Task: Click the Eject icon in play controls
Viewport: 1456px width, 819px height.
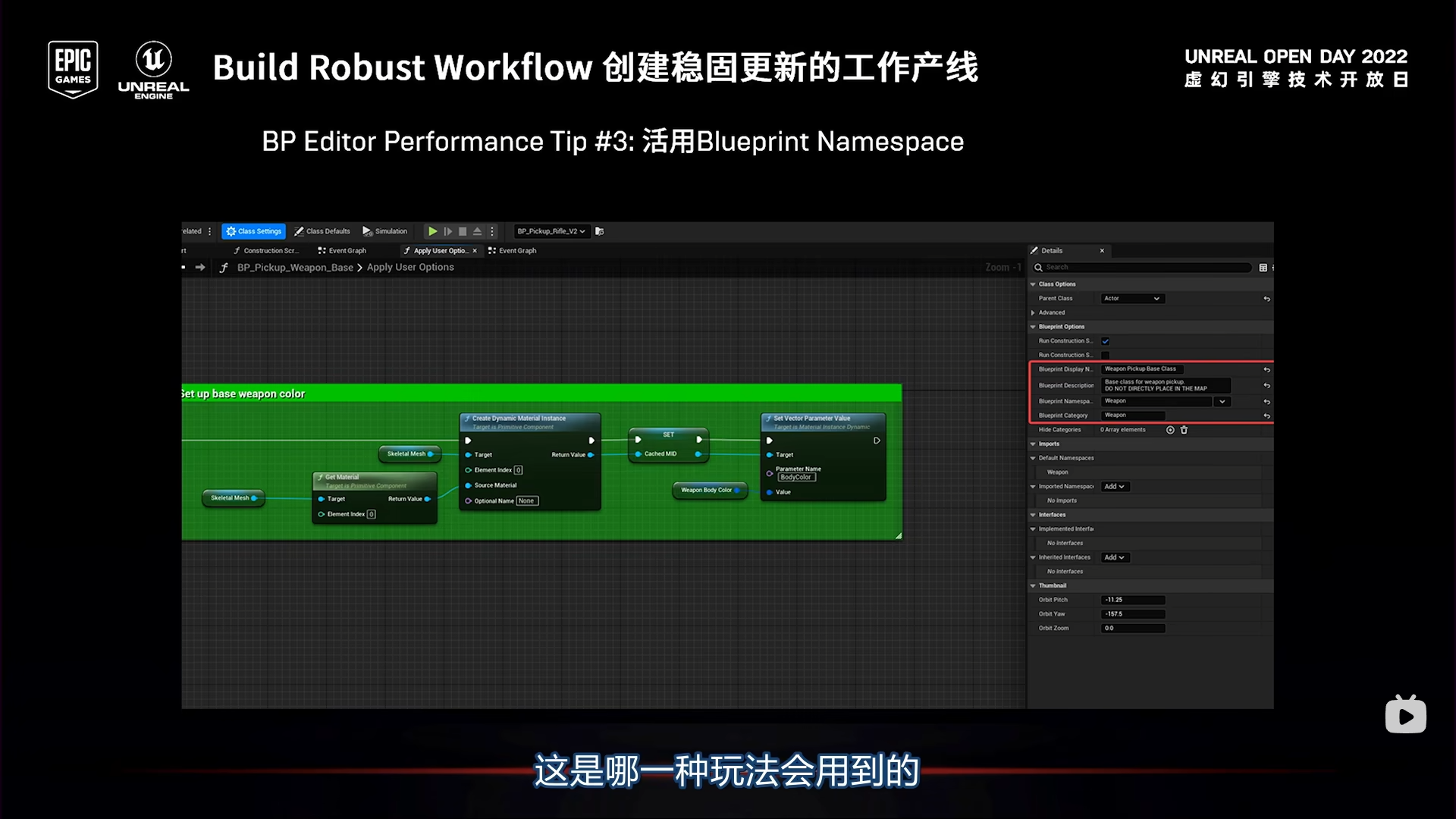Action: click(x=477, y=231)
